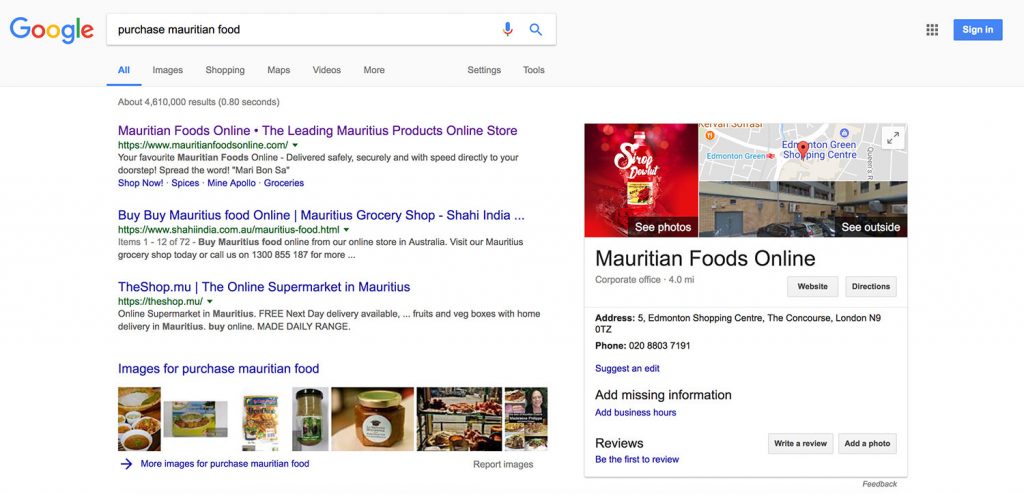Click the Sign in button
The height and width of the screenshot is (494, 1024).
[x=978, y=29]
